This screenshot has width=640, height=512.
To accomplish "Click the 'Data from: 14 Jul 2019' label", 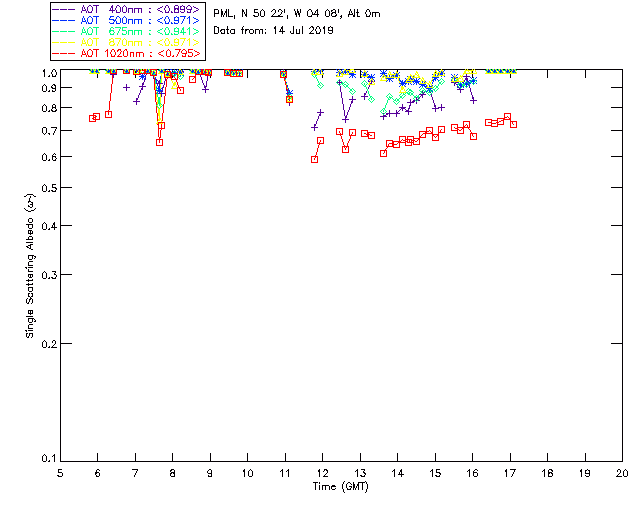I will [273, 31].
